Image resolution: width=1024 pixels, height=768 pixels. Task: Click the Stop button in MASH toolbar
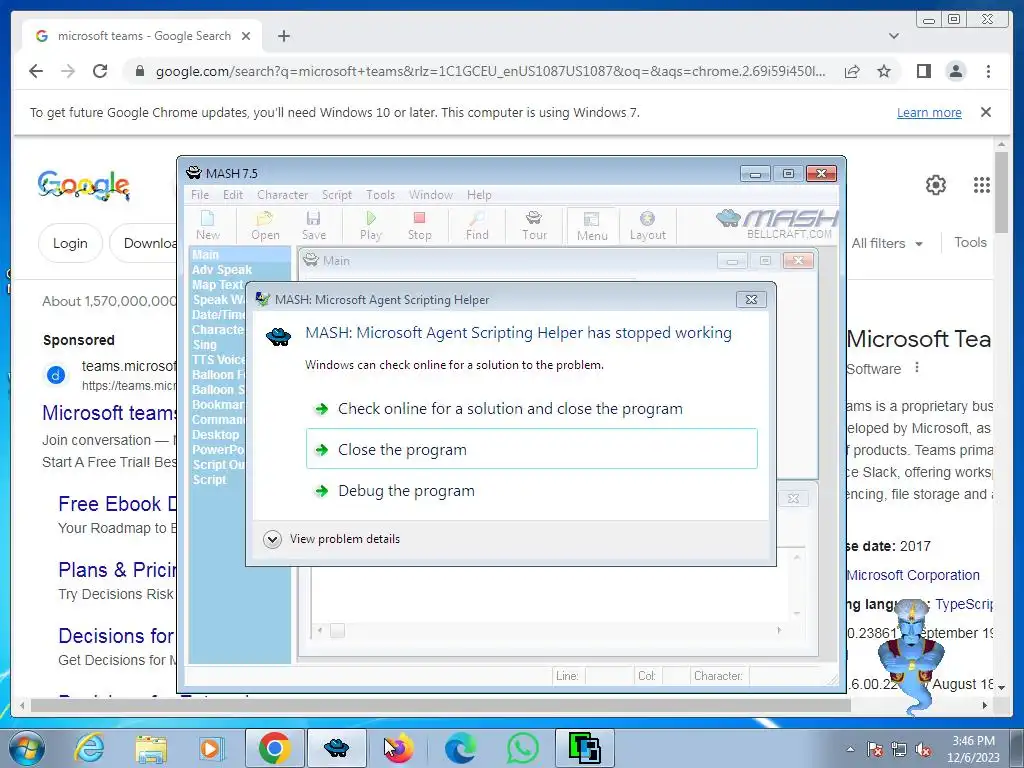(419, 225)
